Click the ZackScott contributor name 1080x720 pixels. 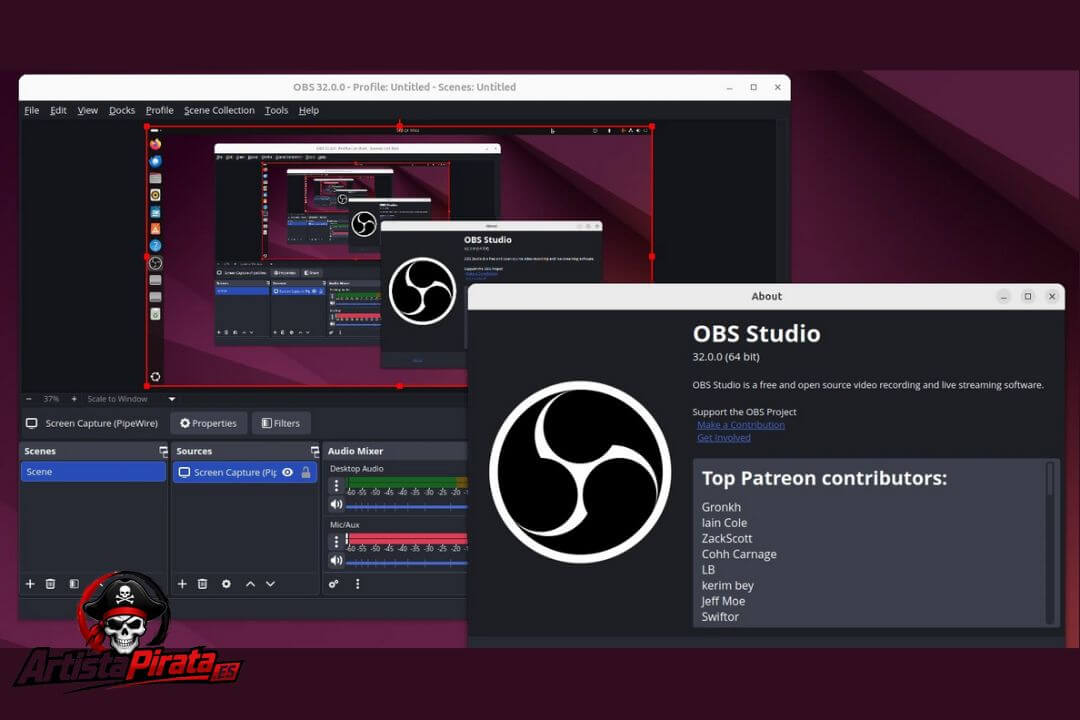727,539
